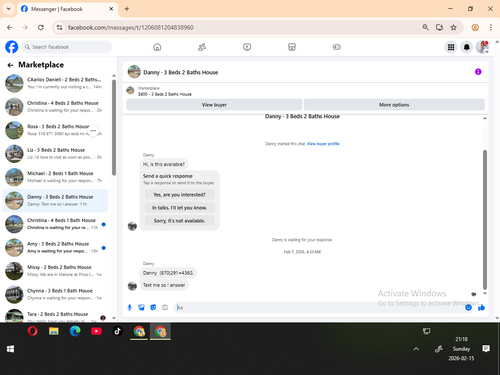Open the emoji picker in message box
The image size is (500, 375).
click(x=468, y=307)
